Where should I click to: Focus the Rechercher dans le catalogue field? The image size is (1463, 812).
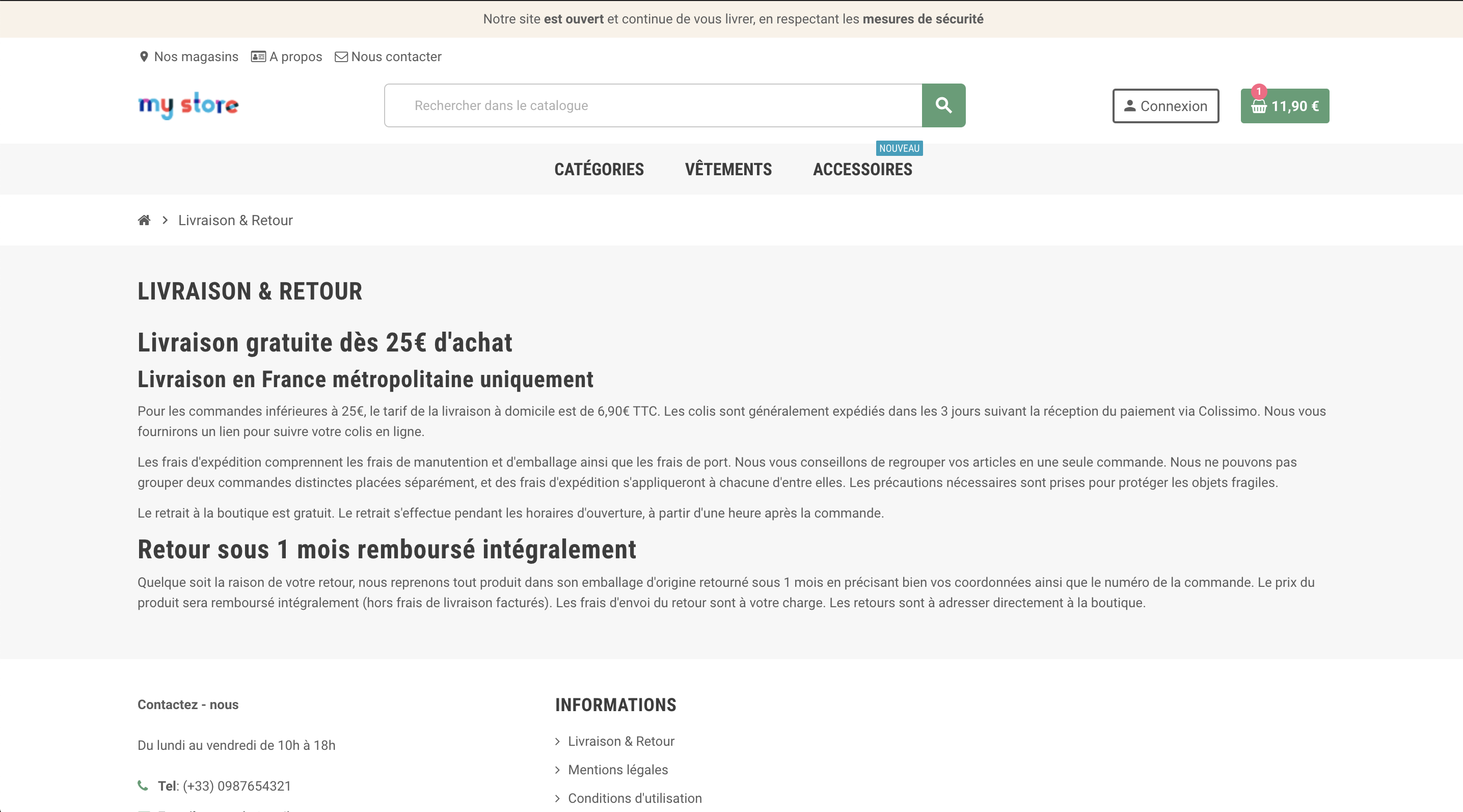pyautogui.click(x=653, y=105)
